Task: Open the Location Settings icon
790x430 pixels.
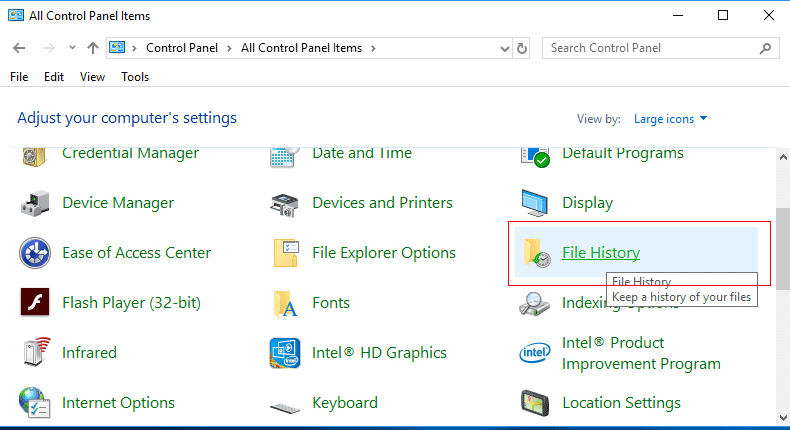Action: tap(536, 403)
